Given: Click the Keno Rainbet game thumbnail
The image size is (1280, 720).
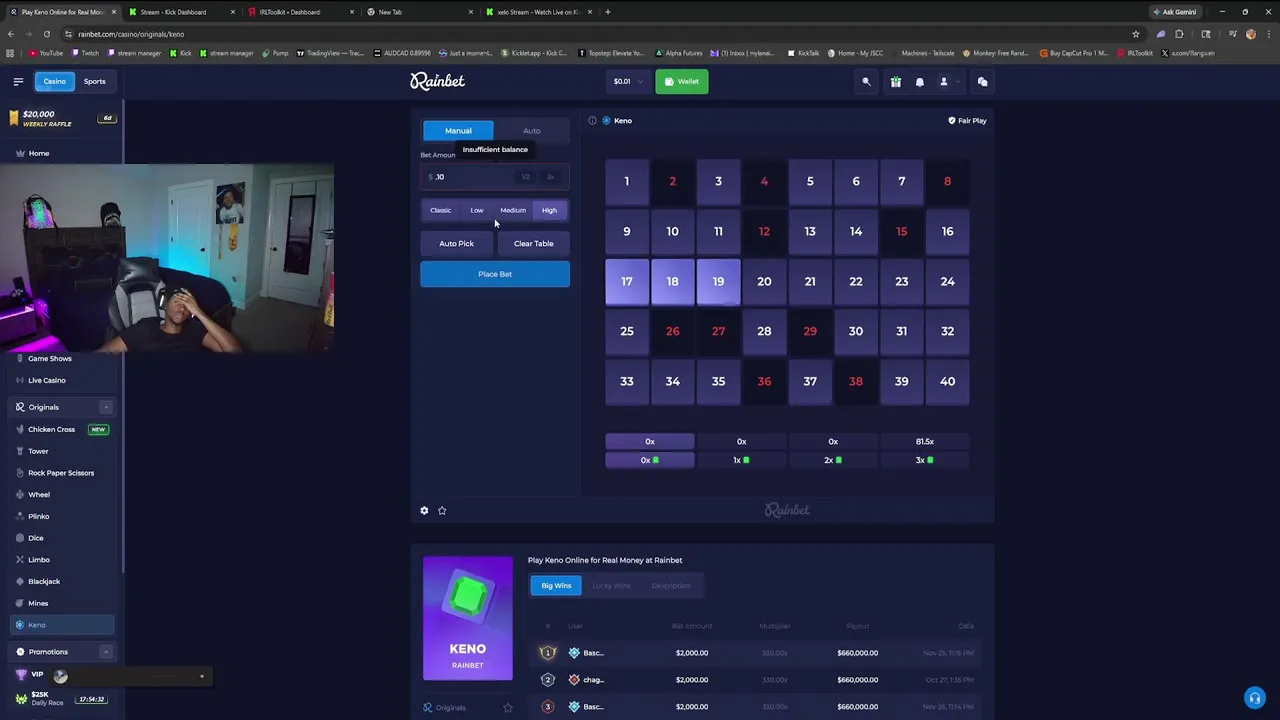Looking at the screenshot, I should (x=467, y=618).
